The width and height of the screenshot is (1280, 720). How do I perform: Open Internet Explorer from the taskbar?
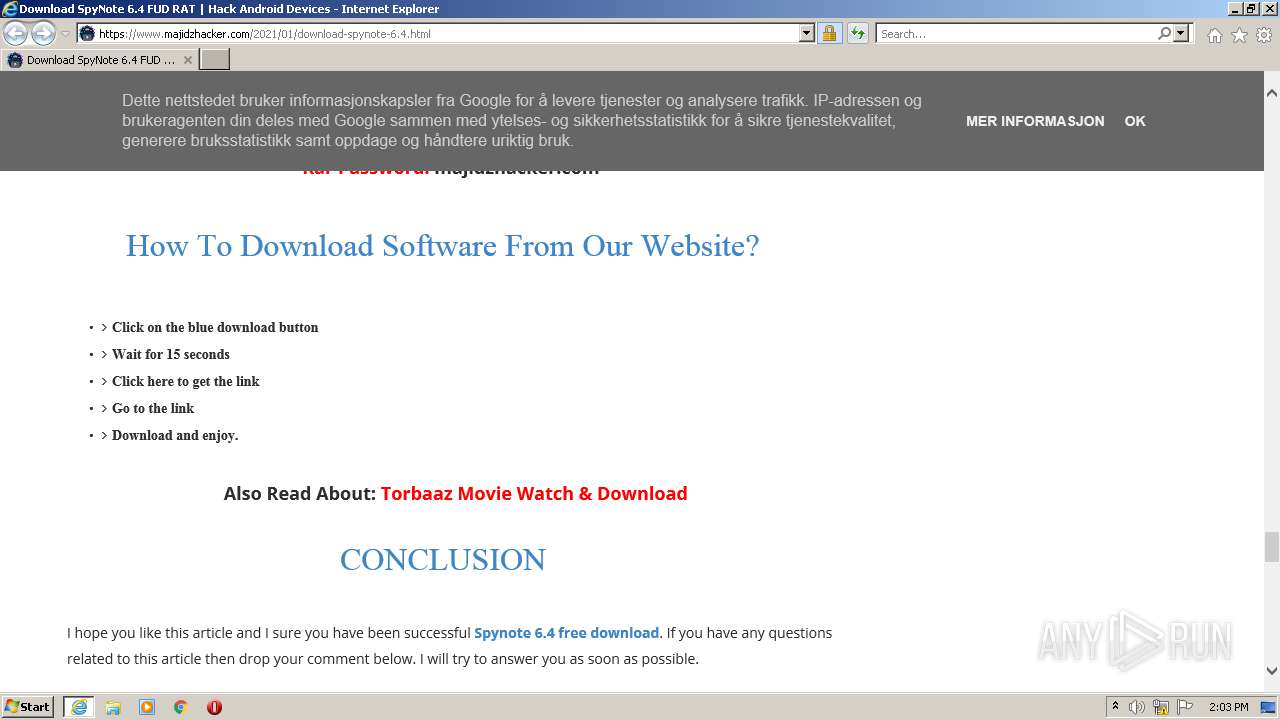click(79, 707)
